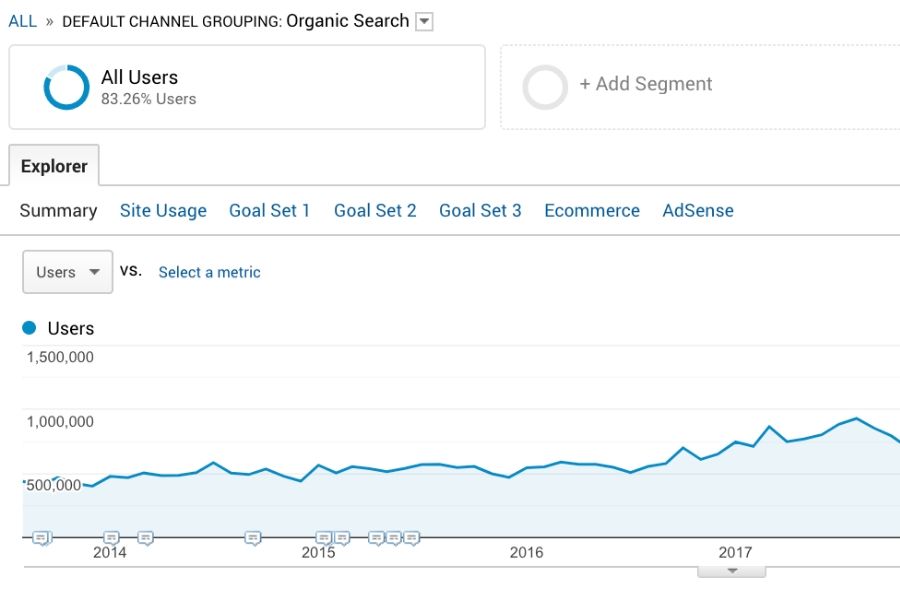Image resolution: width=900 pixels, height=600 pixels.
Task: Open the annotation bubble midway between 2014 and 2015
Action: [x=253, y=538]
